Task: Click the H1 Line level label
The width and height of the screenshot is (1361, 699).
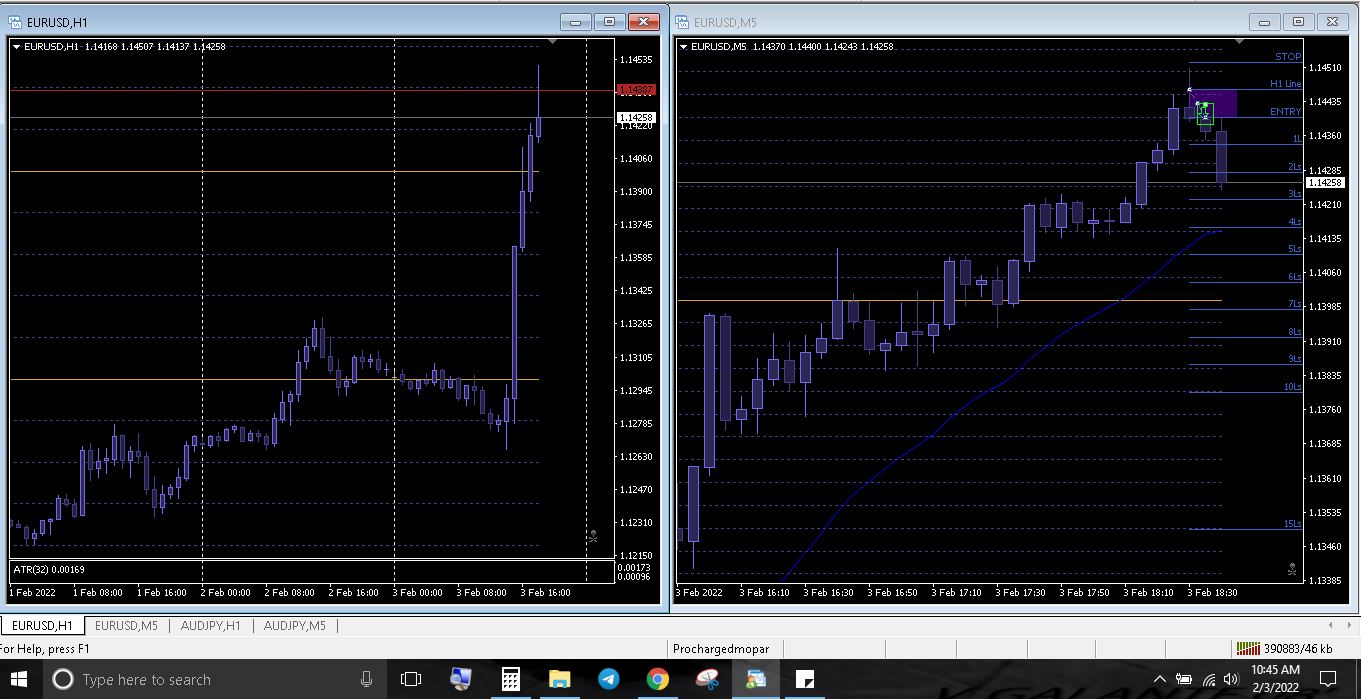Action: point(1285,84)
